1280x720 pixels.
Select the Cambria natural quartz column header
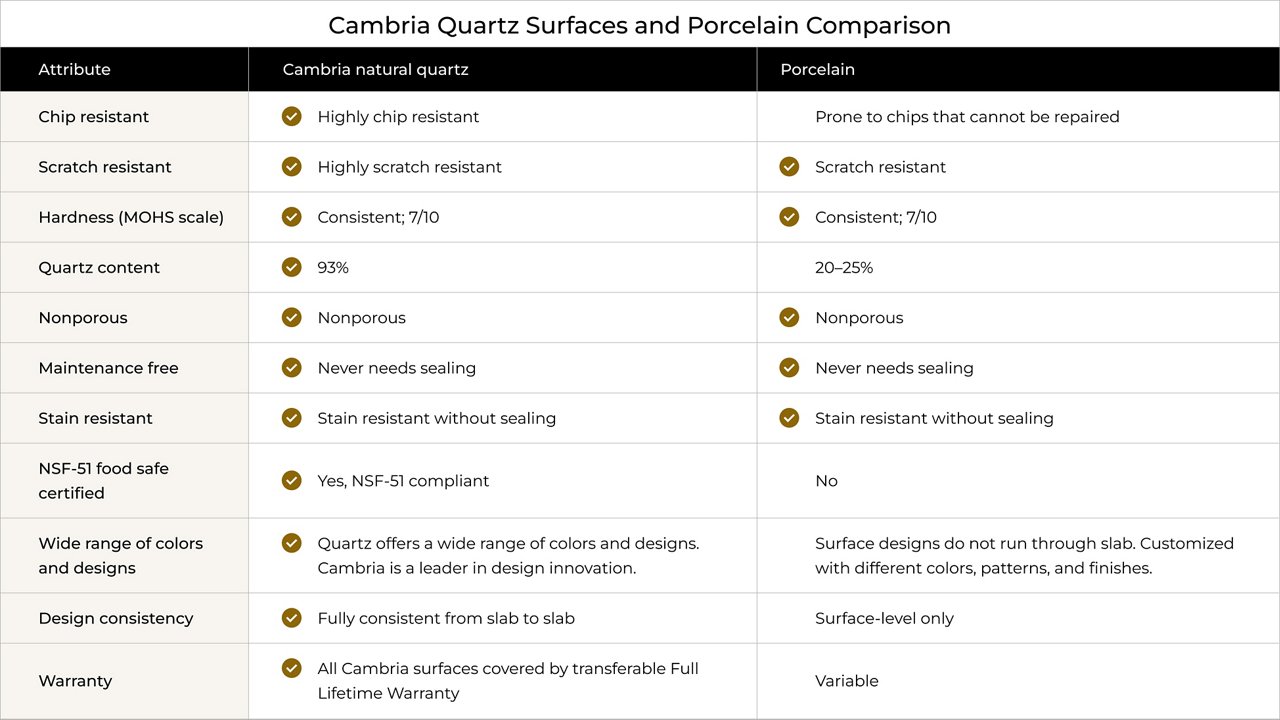(x=375, y=70)
